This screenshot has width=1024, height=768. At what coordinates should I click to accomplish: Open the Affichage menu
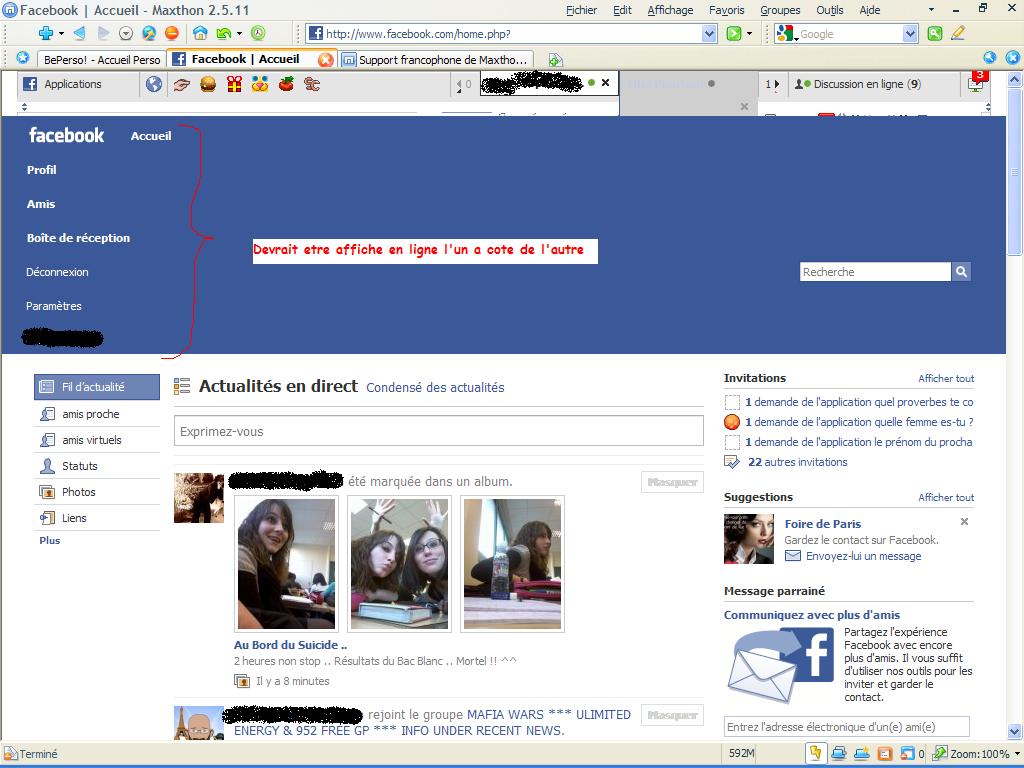pyautogui.click(x=670, y=10)
